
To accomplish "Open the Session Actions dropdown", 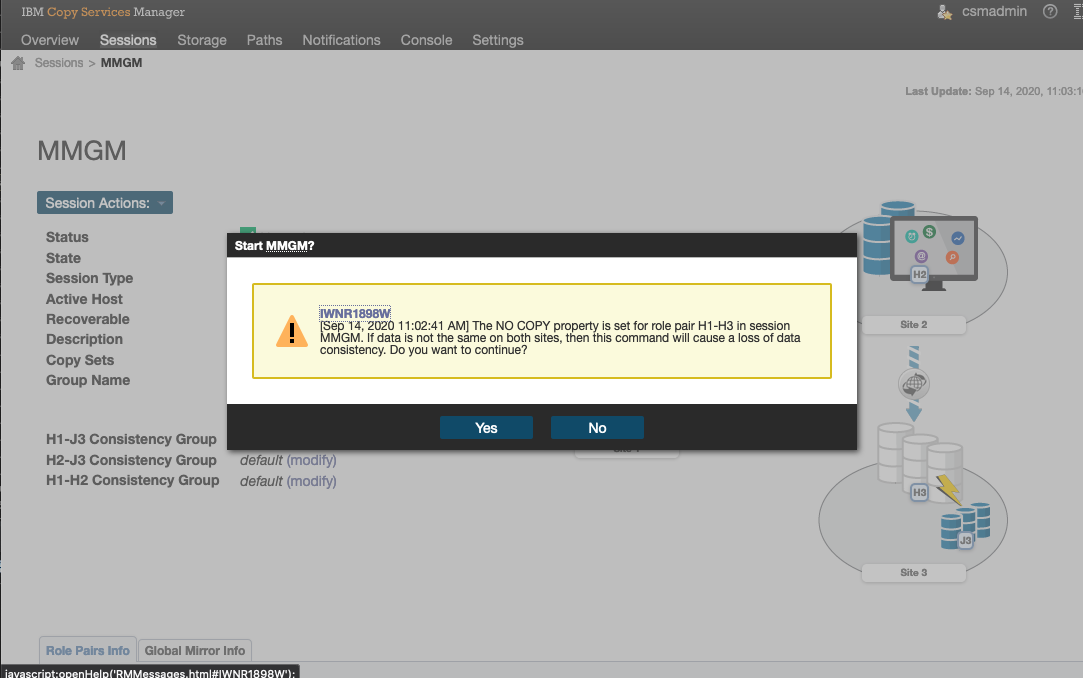I will (105, 203).
